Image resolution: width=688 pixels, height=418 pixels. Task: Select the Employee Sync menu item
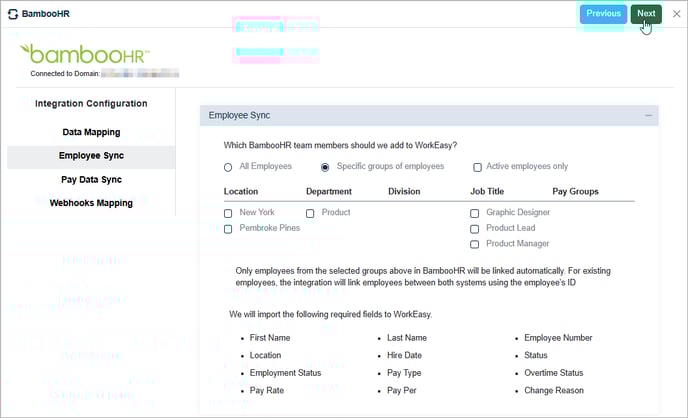[x=91, y=156]
